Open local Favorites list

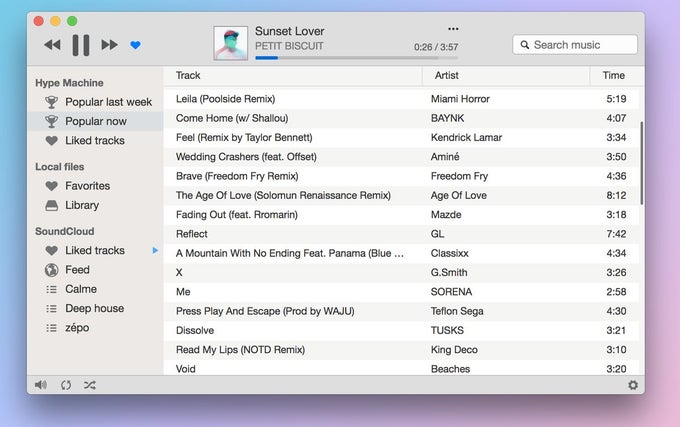tap(95, 186)
